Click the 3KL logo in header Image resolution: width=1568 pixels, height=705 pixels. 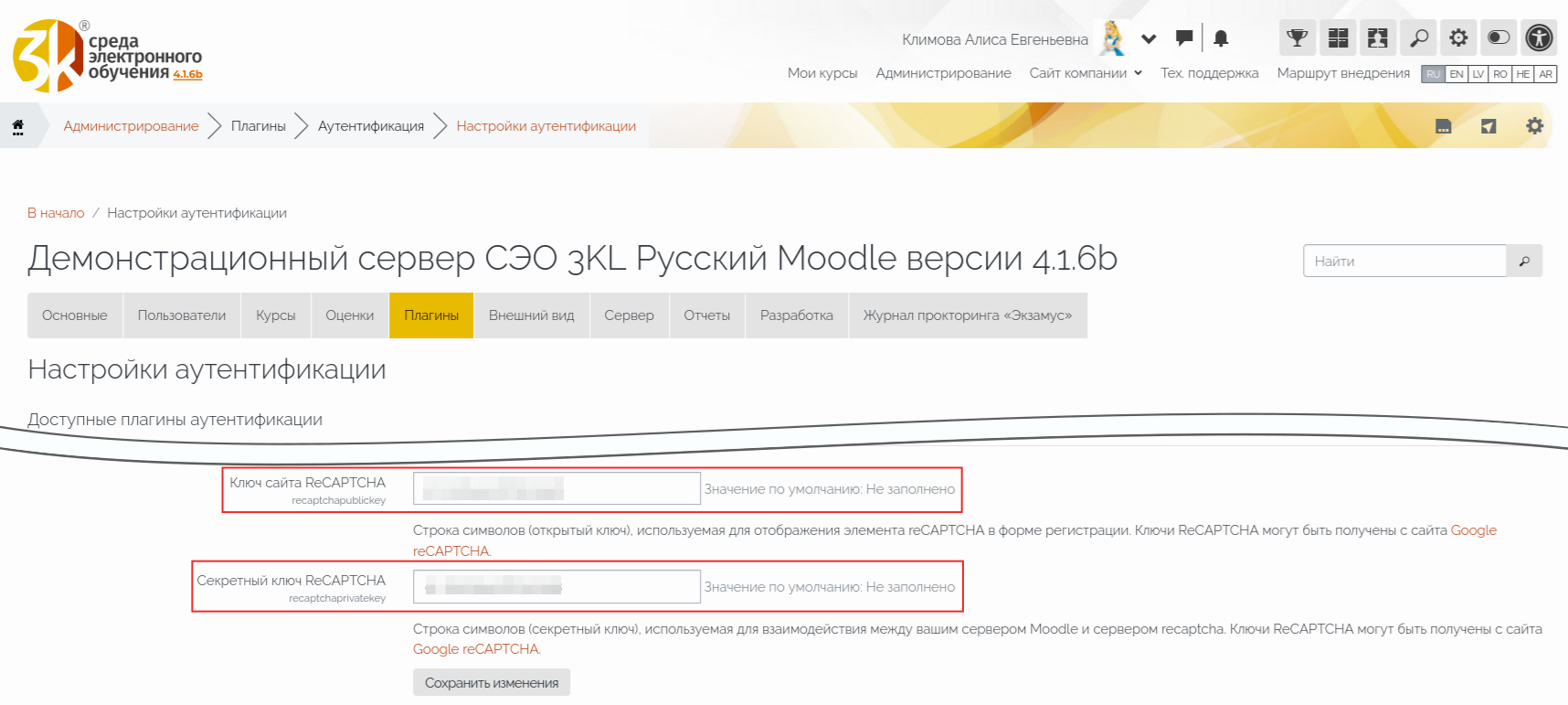[107, 56]
